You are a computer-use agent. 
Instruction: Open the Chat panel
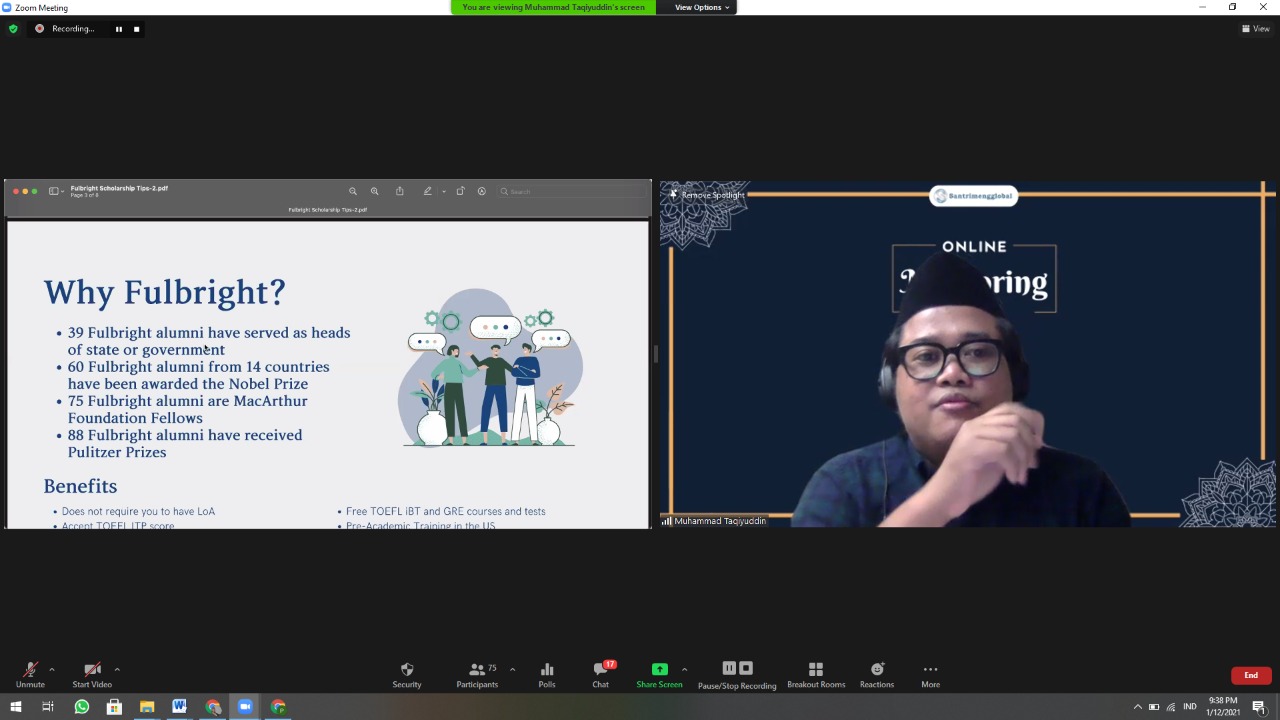(x=600, y=670)
